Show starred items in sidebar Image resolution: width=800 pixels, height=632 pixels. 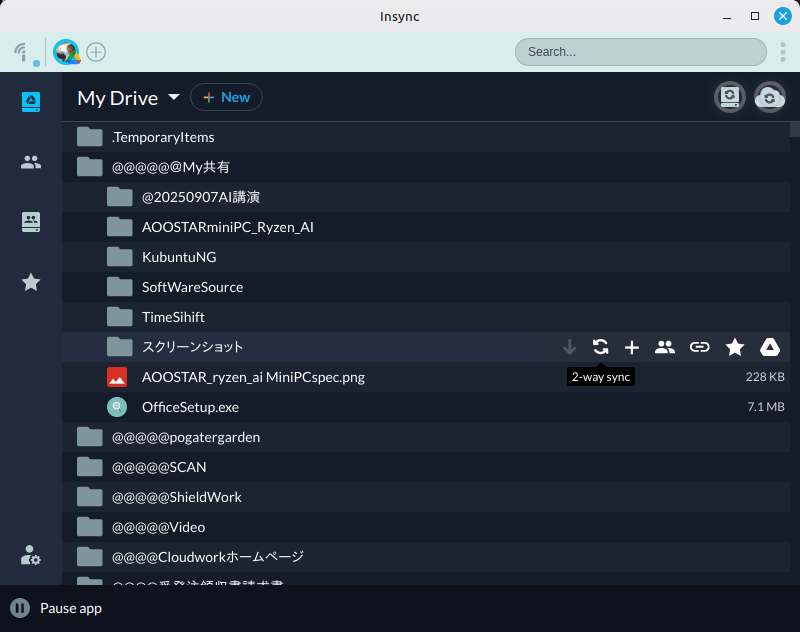(x=31, y=282)
